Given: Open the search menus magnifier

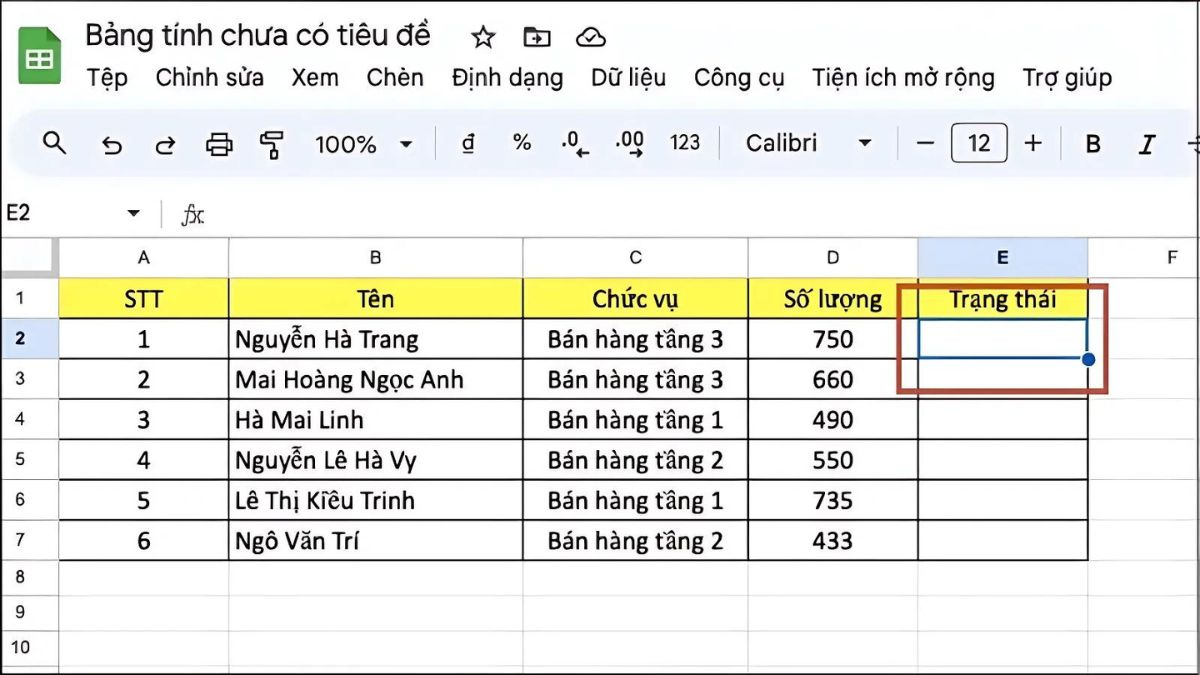Looking at the screenshot, I should pos(55,143).
